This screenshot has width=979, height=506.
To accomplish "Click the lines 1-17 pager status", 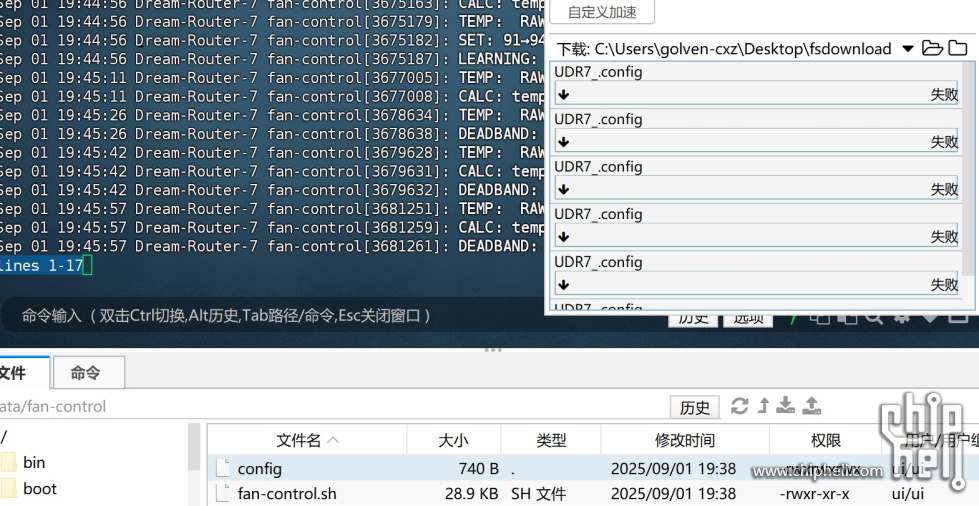I will 41,265.
